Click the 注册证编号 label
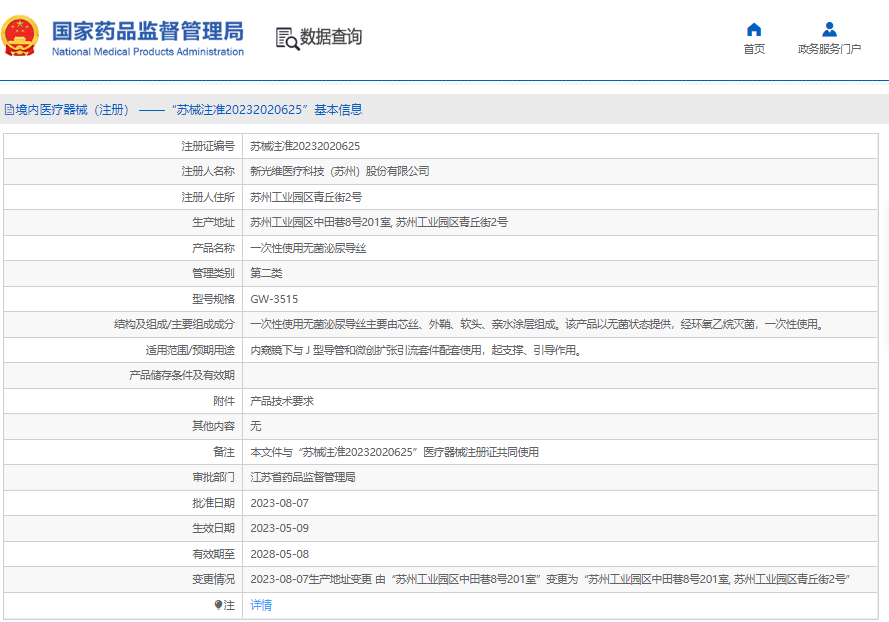The width and height of the screenshot is (889, 622). coord(208,146)
